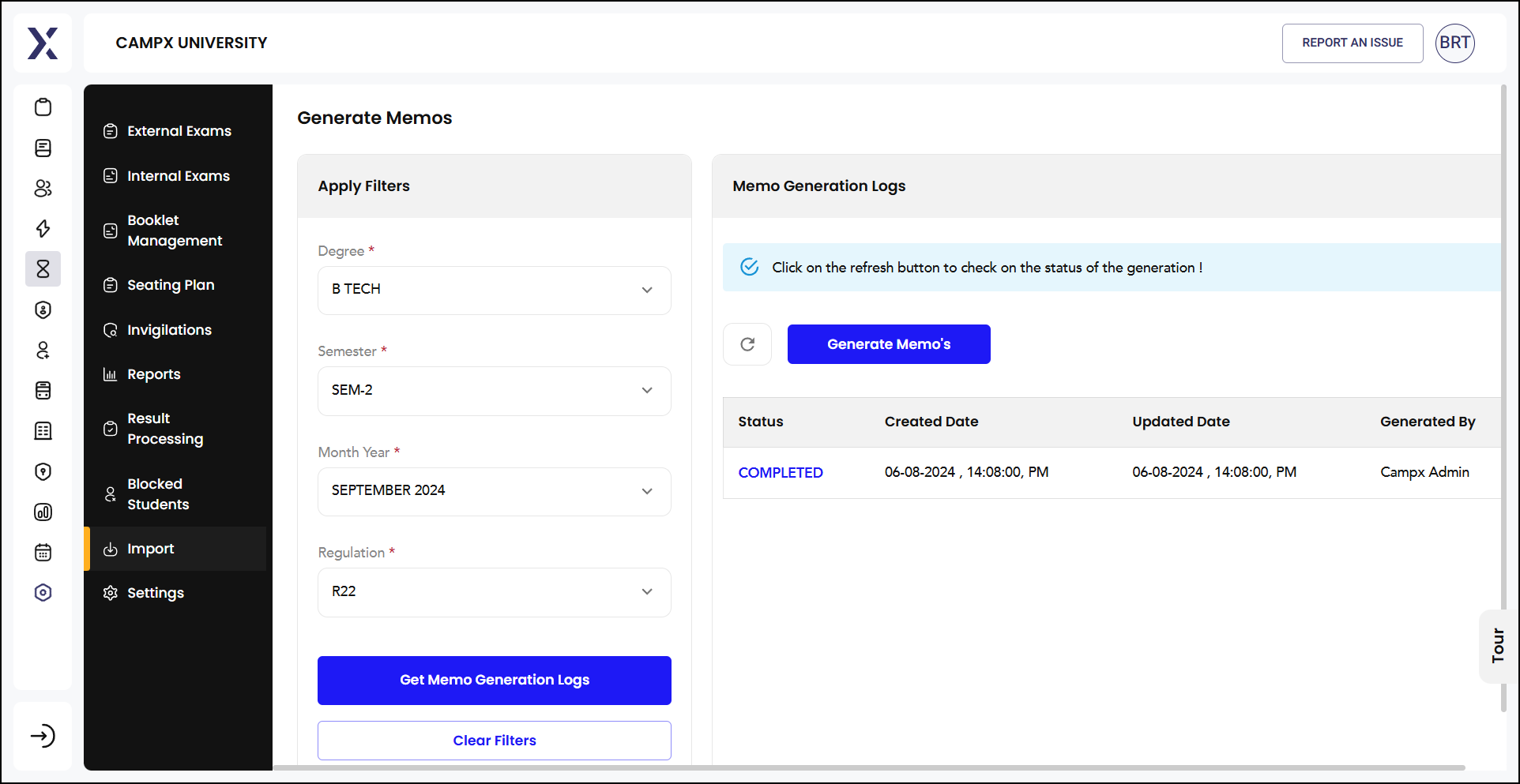The image size is (1520, 784).
Task: Expand the Degree dropdown showing B TECH
Action: pos(495,290)
